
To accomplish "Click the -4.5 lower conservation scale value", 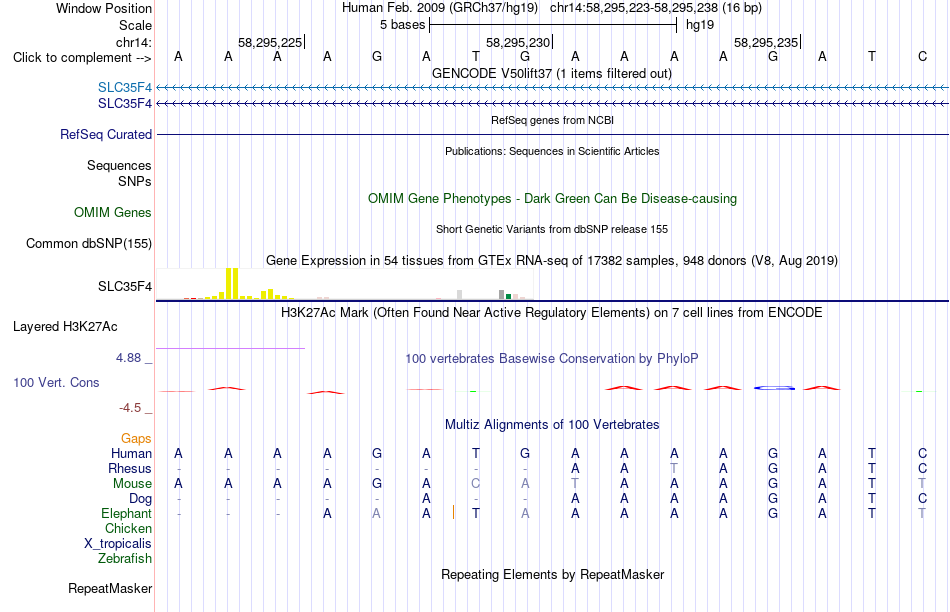I will point(130,408).
